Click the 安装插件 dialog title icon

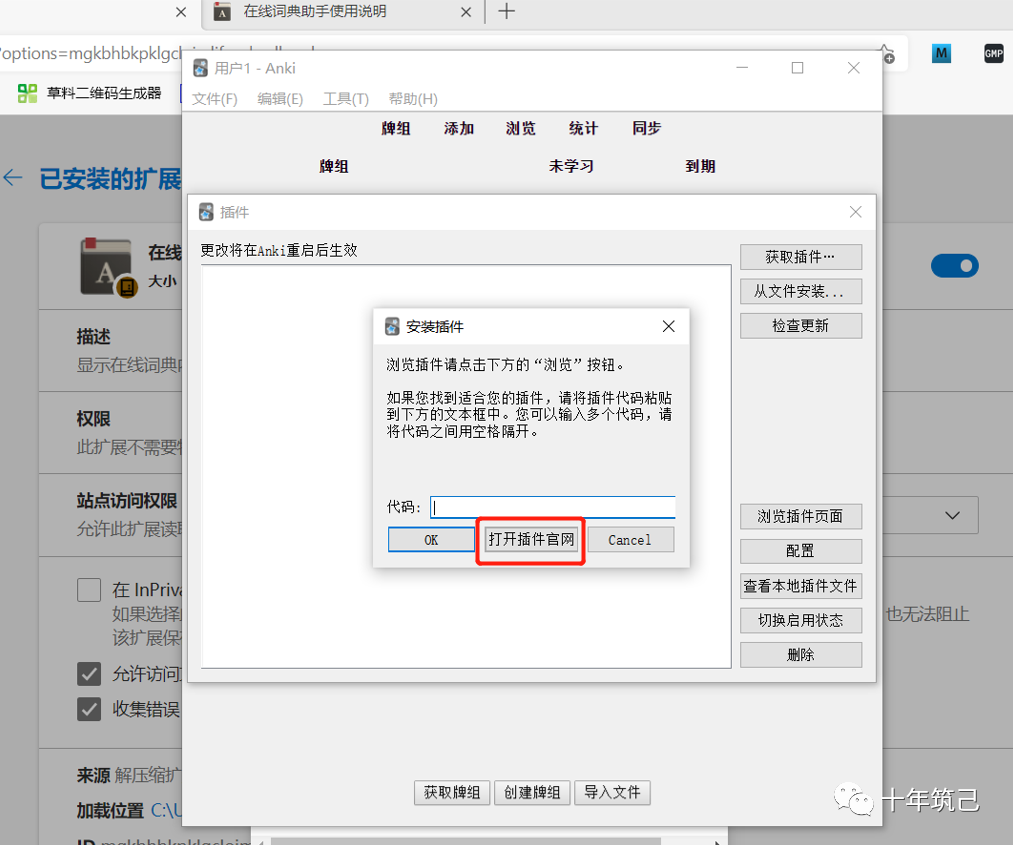click(x=392, y=326)
